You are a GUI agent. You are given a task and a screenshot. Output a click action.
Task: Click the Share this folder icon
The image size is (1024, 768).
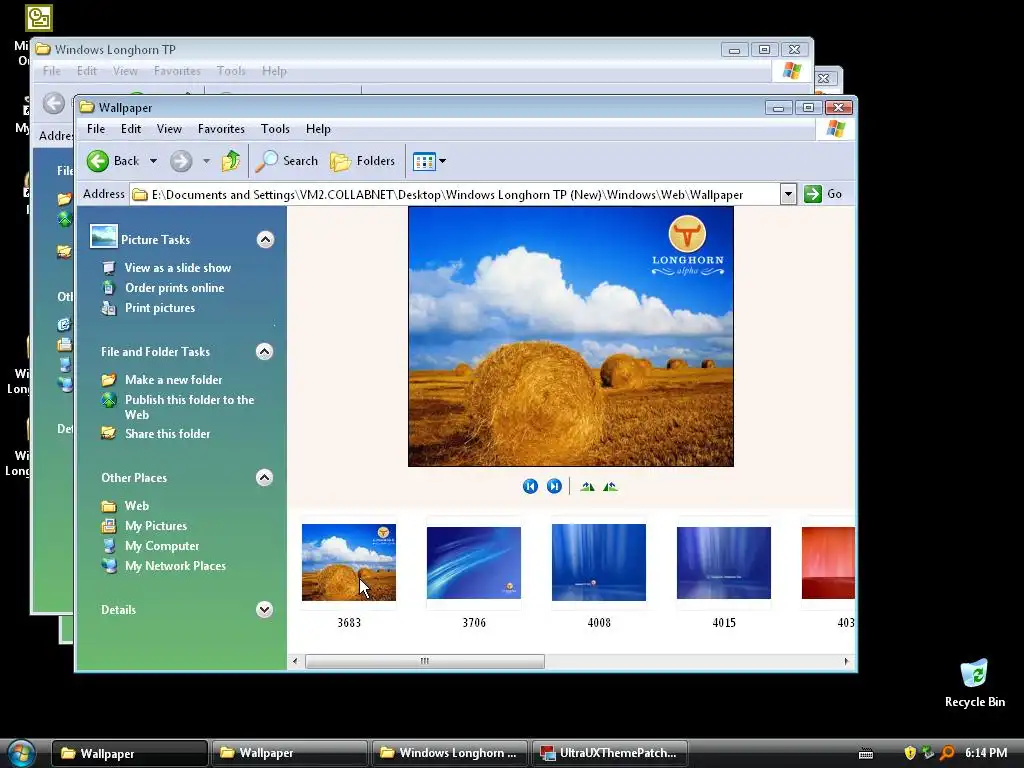[x=108, y=433]
